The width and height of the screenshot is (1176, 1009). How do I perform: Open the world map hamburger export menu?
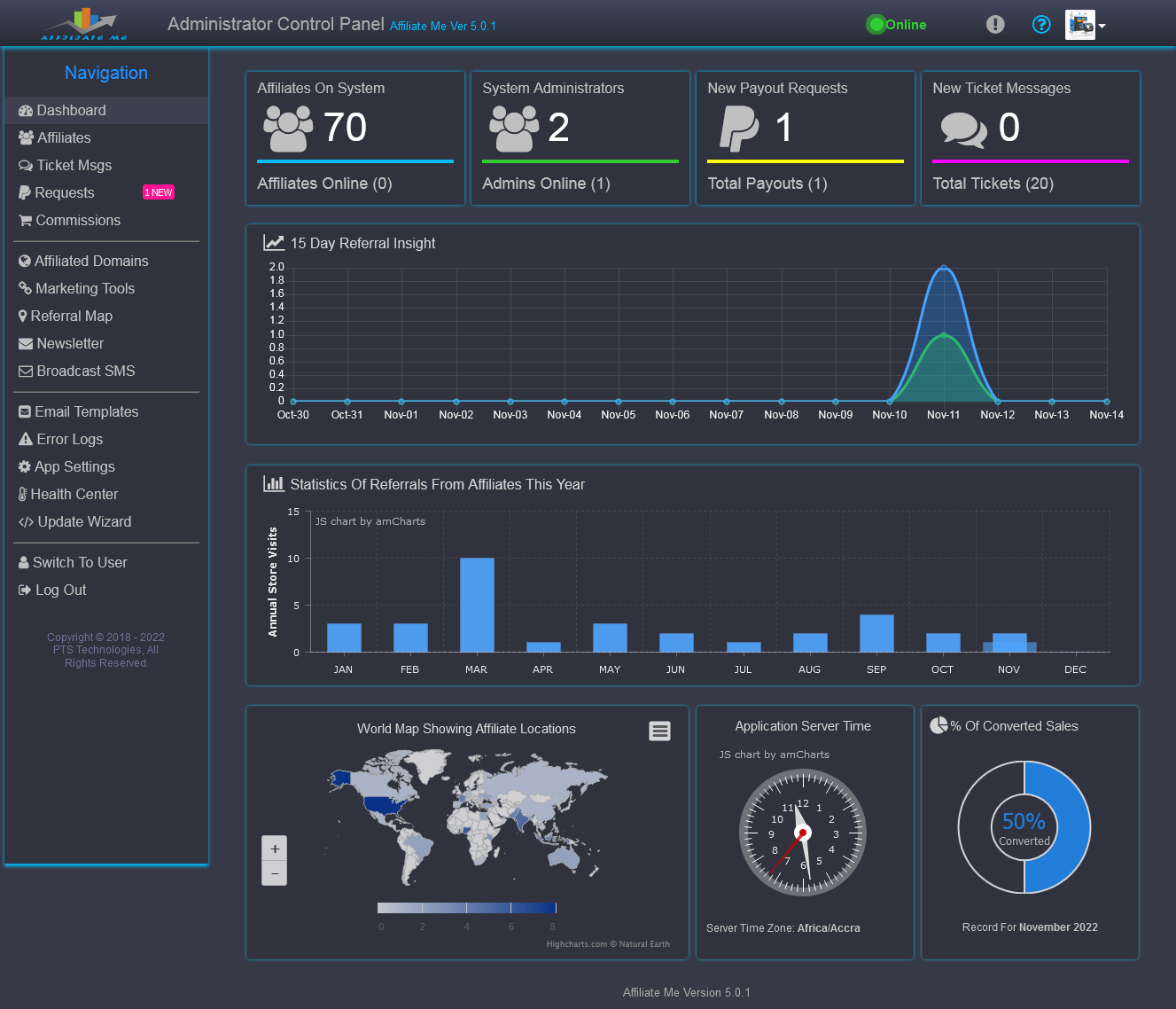click(659, 731)
